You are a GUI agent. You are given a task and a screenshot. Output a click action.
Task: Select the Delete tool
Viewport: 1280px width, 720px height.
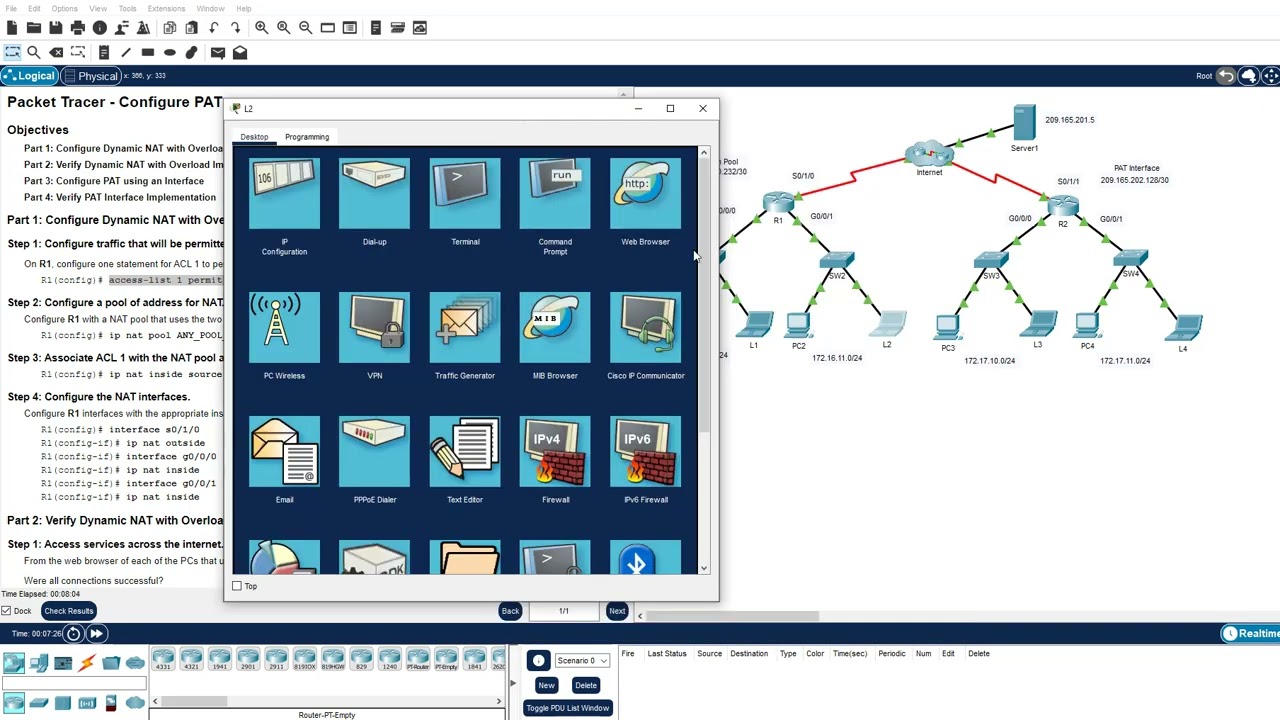tap(56, 52)
